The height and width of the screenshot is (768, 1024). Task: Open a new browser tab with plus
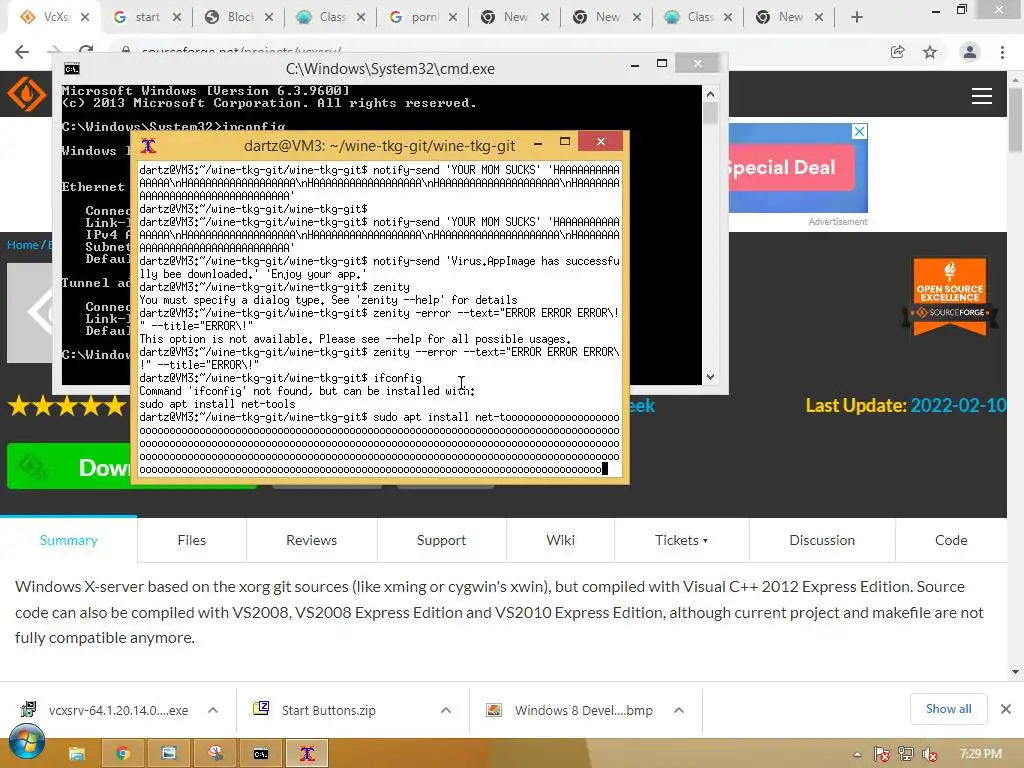coord(857,18)
